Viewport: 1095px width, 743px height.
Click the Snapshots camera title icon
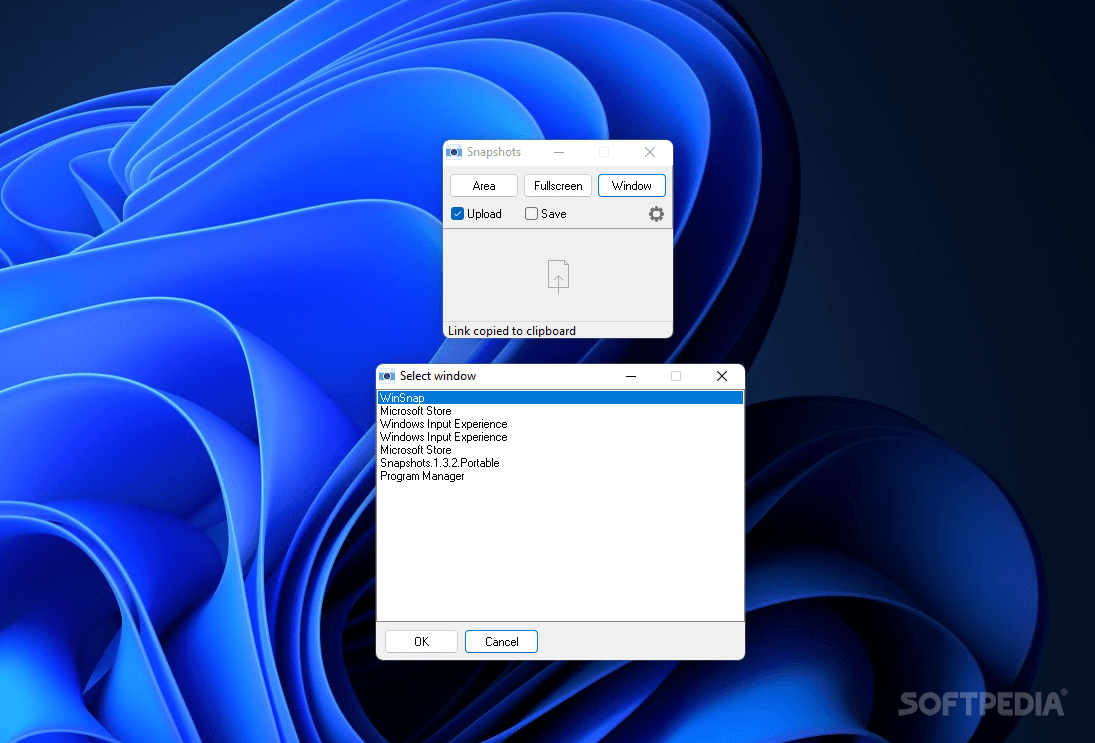pyautogui.click(x=454, y=152)
